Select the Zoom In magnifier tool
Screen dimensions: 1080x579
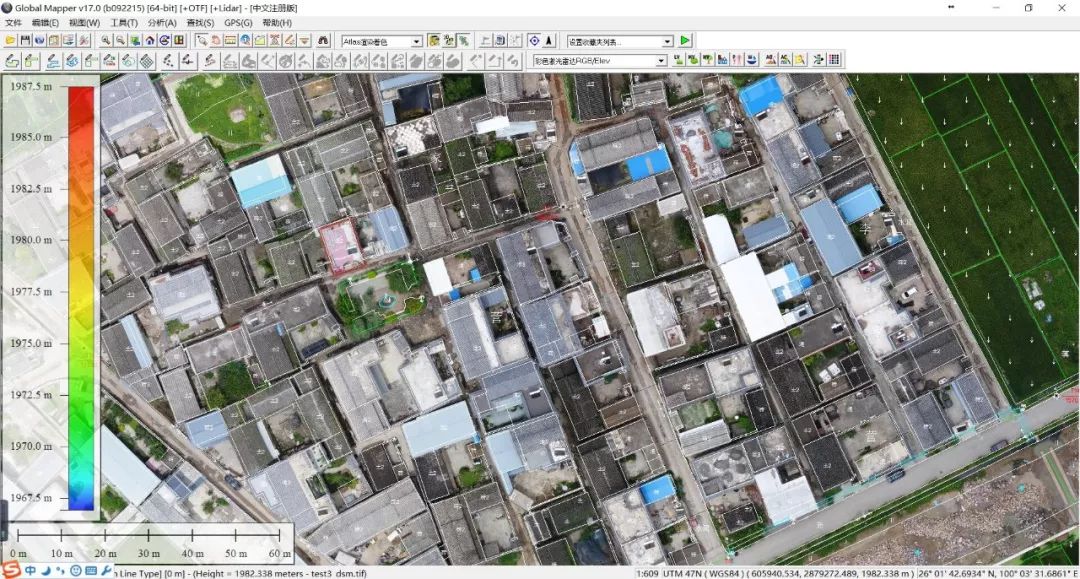pos(106,41)
